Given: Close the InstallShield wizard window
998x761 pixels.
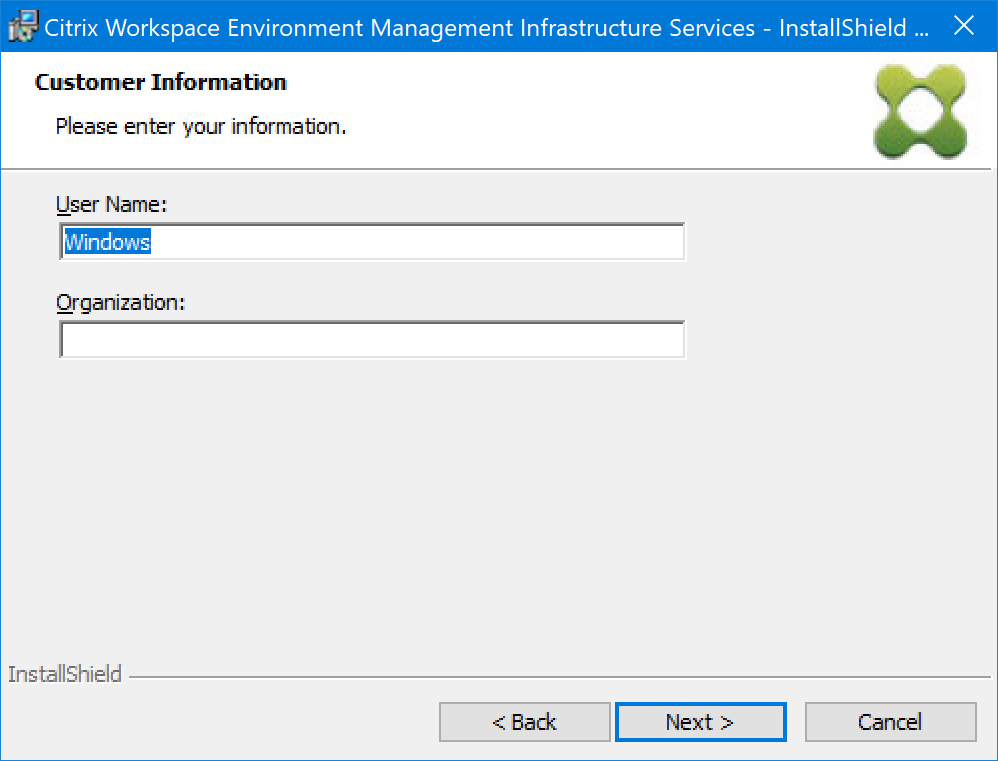Looking at the screenshot, I should click(x=963, y=27).
